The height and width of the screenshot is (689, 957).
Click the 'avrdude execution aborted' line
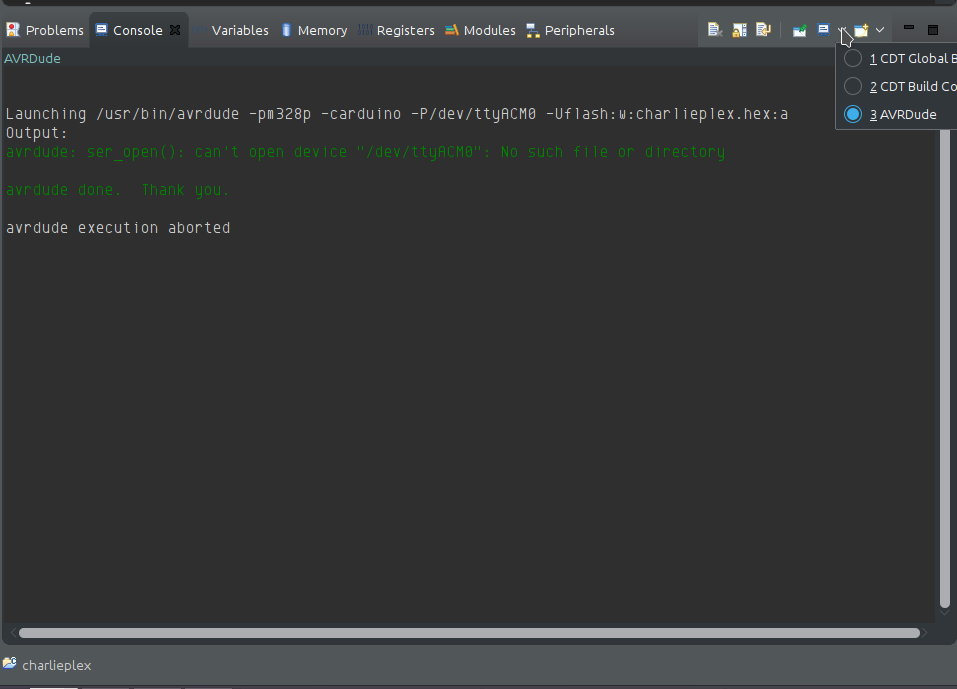pos(118,228)
